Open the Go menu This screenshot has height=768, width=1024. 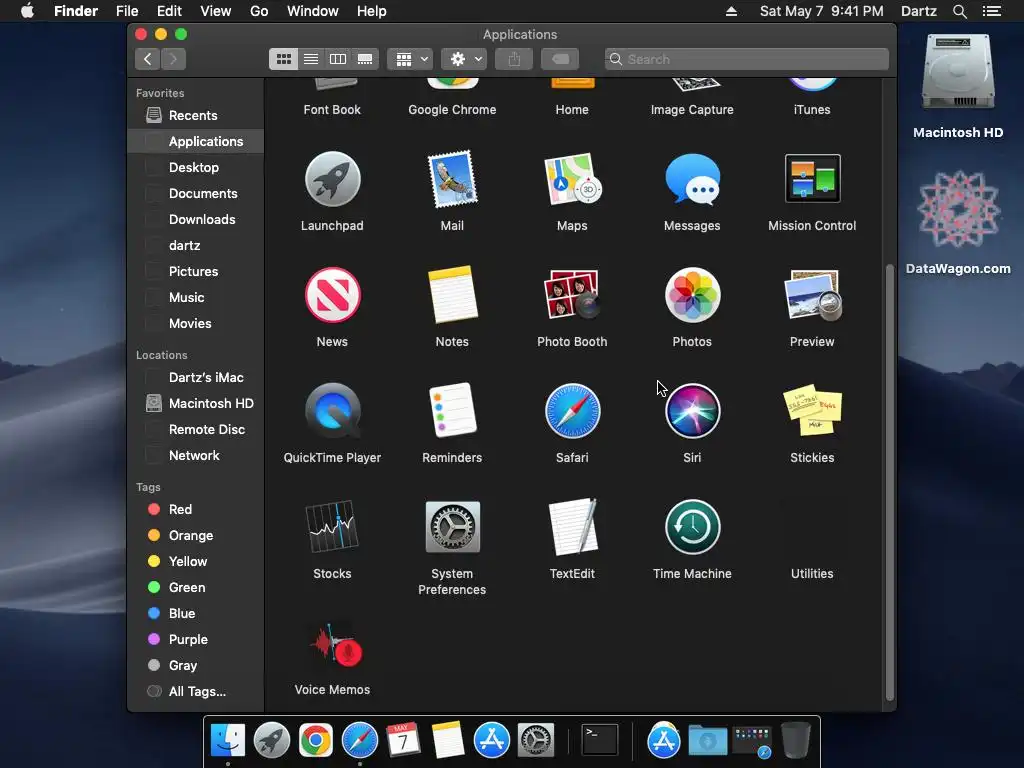click(259, 11)
